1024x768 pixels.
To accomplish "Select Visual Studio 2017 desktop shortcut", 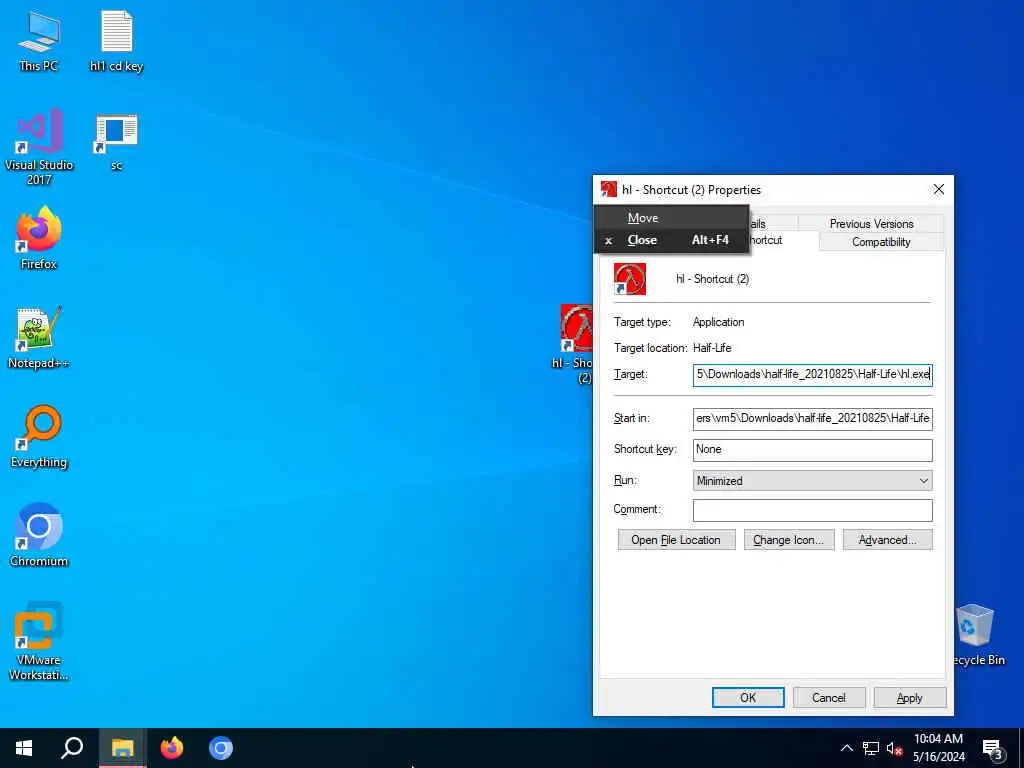I will click(x=39, y=147).
